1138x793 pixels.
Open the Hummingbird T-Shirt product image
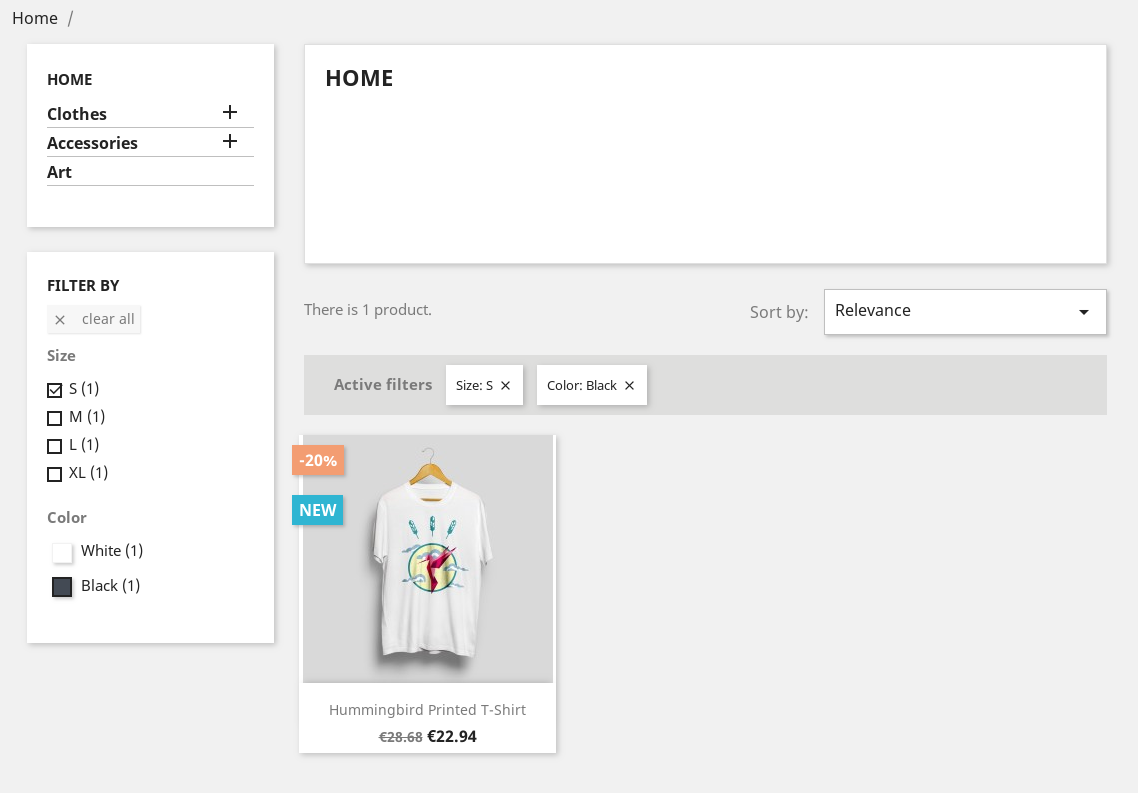[x=428, y=559]
